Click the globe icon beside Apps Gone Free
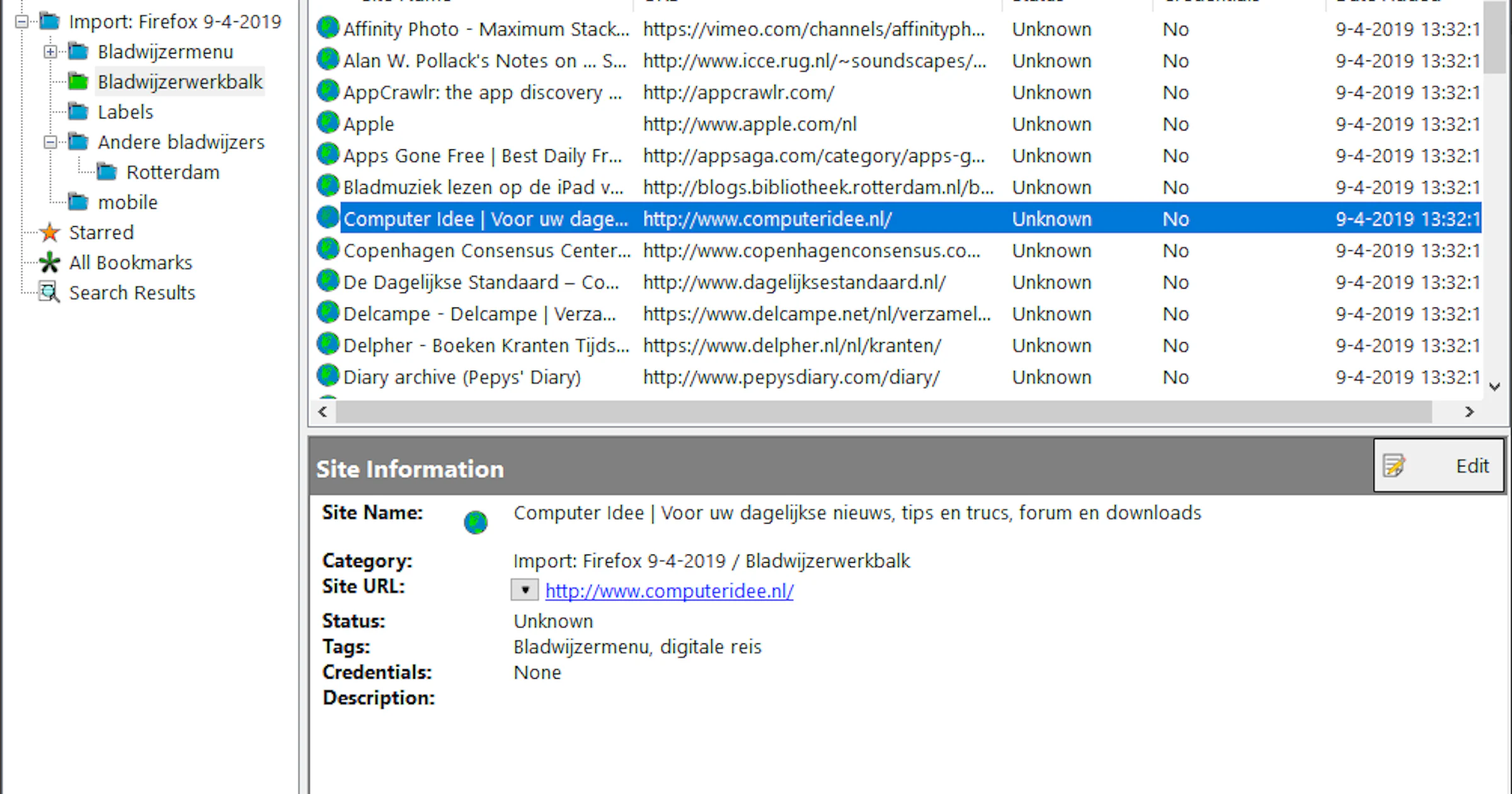The image size is (1512, 794). (328, 154)
